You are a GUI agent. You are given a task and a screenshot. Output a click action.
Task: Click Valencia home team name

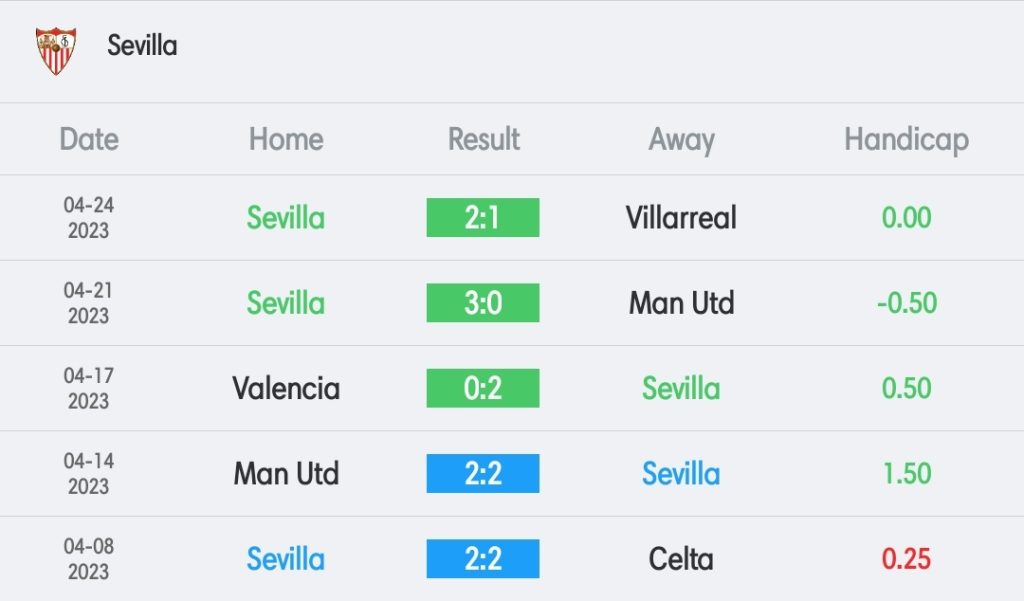pos(286,388)
